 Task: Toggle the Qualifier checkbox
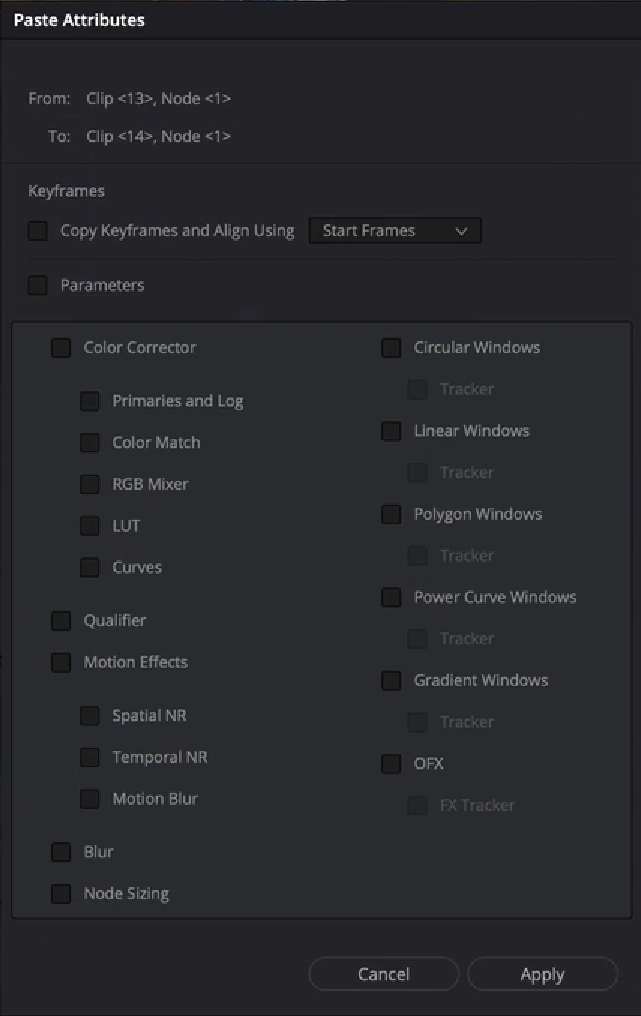pos(61,621)
